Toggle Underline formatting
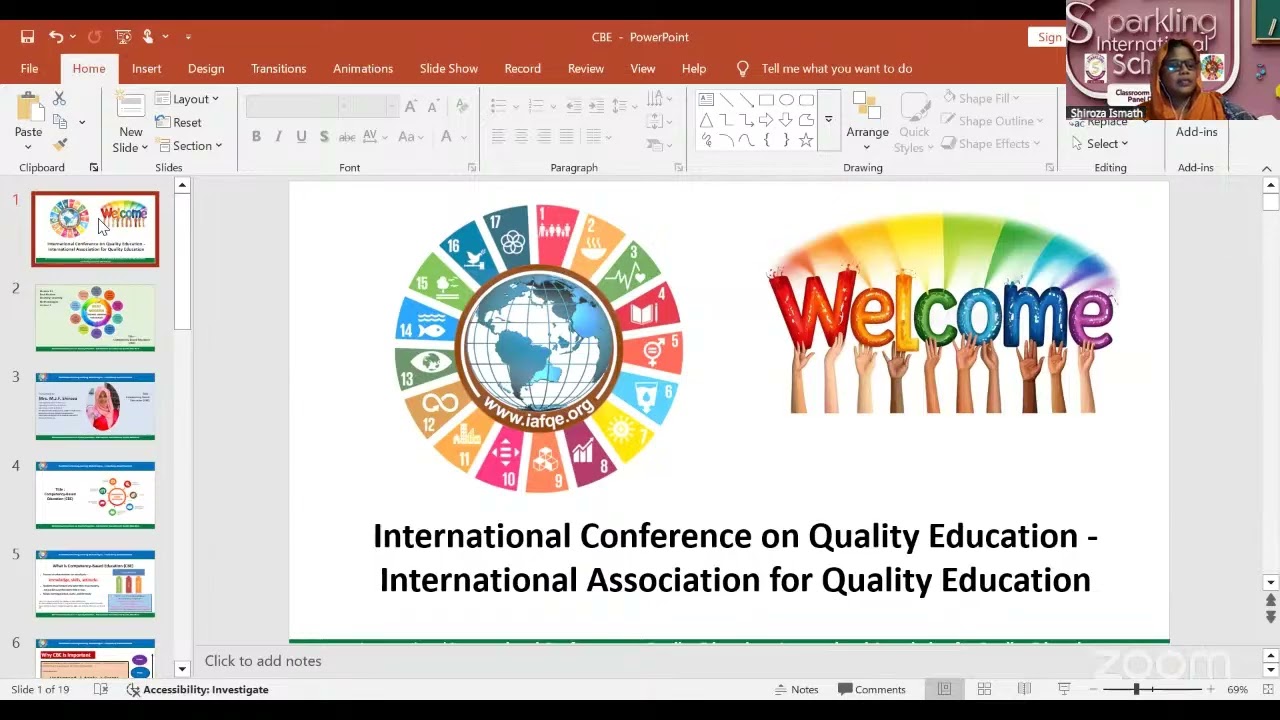 click(301, 136)
